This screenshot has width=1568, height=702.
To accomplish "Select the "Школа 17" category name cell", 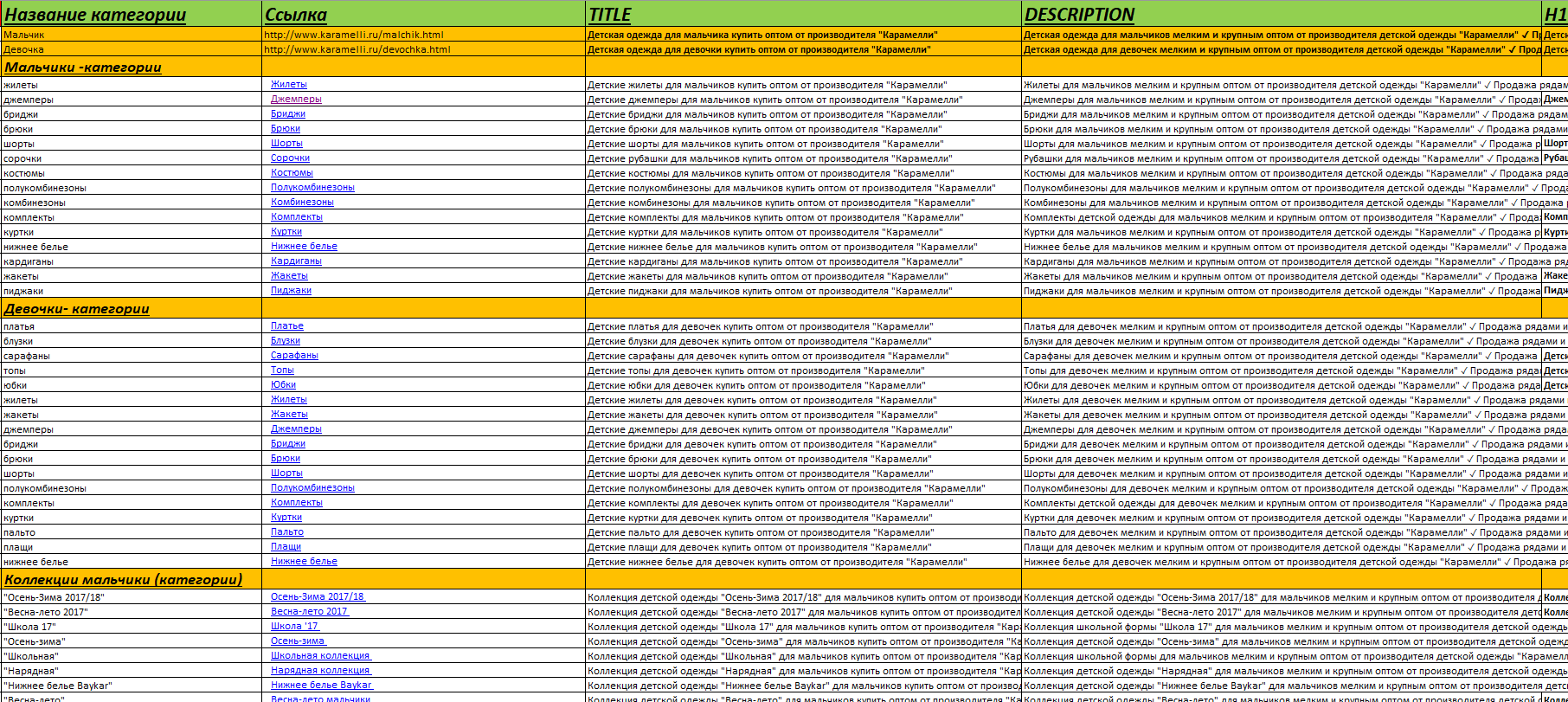I will tap(131, 627).
